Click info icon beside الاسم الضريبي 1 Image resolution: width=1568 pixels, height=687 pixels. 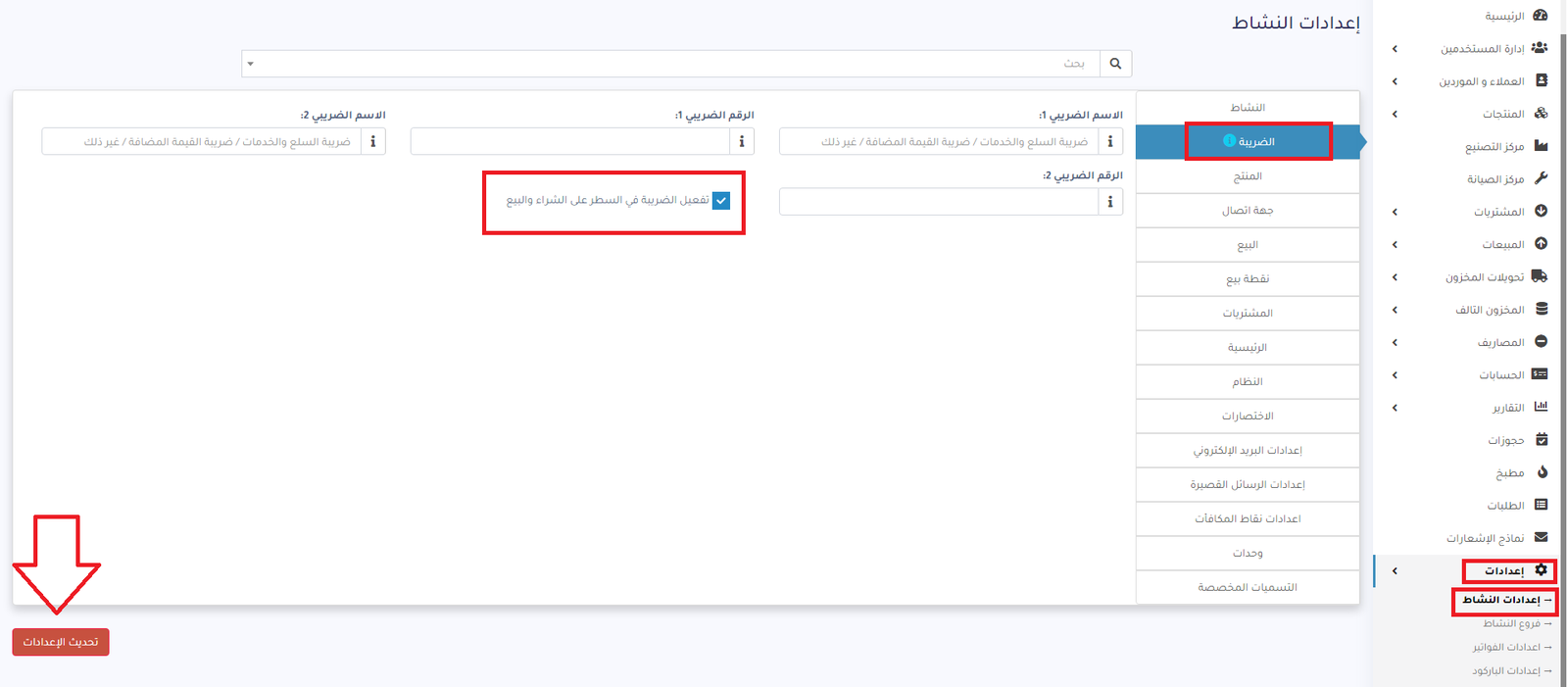(x=1109, y=142)
